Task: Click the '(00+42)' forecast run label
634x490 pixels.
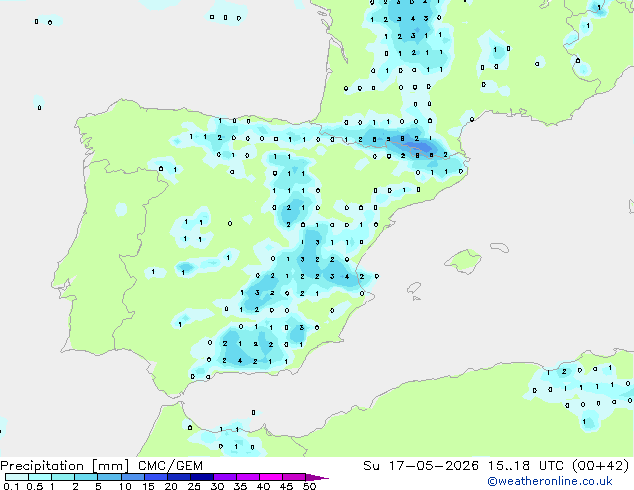Action: (600, 466)
